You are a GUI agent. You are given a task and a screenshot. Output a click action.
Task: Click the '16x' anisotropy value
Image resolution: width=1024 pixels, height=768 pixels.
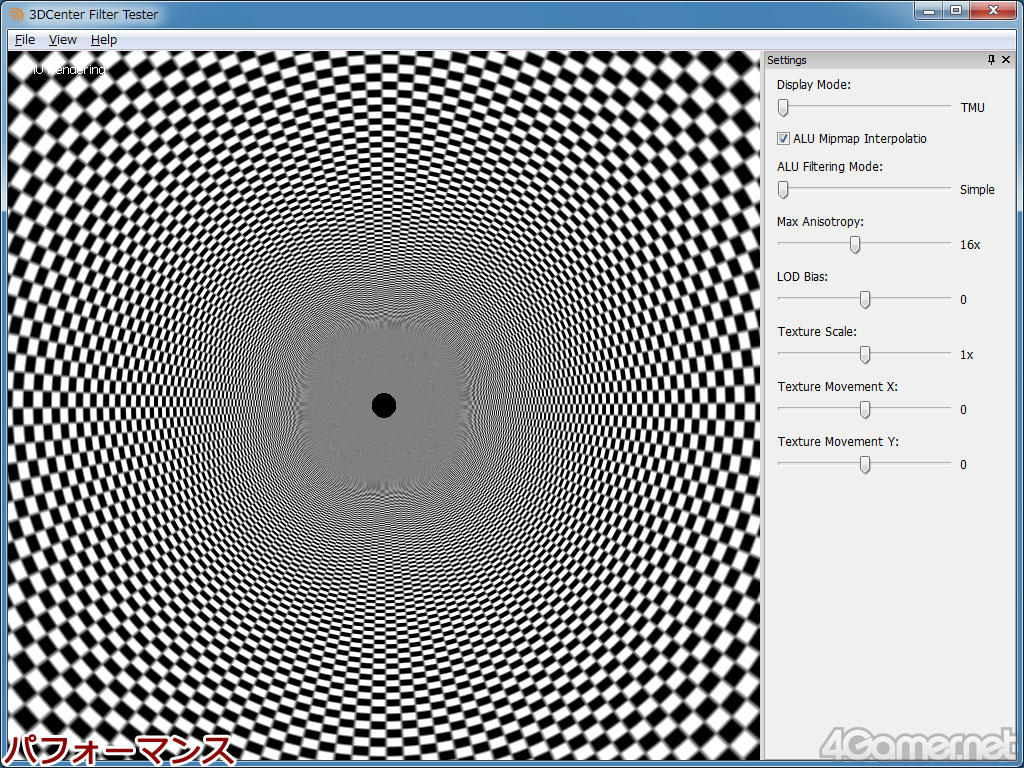[970, 245]
